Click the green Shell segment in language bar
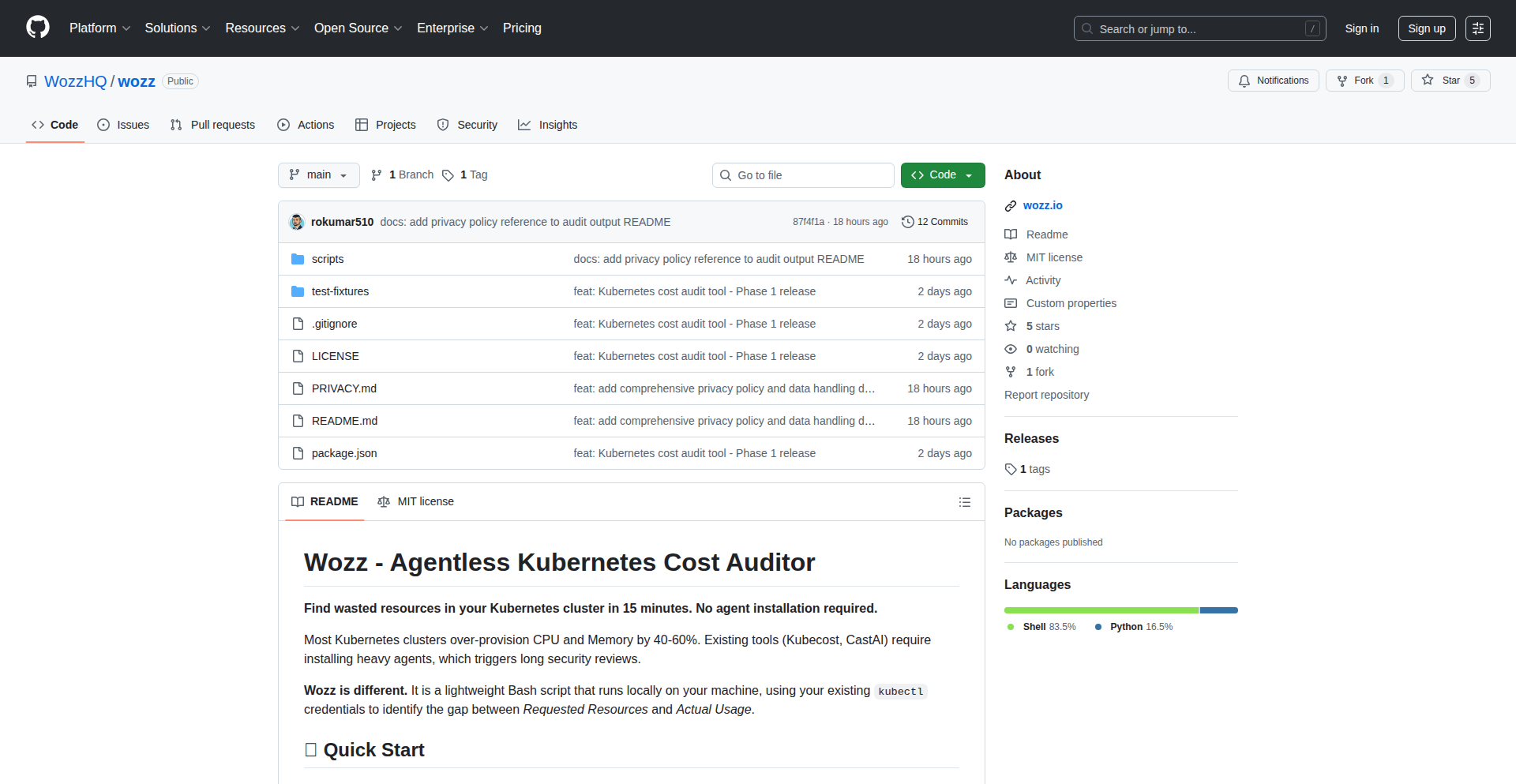Viewport: 1516px width, 784px height. 1101,610
